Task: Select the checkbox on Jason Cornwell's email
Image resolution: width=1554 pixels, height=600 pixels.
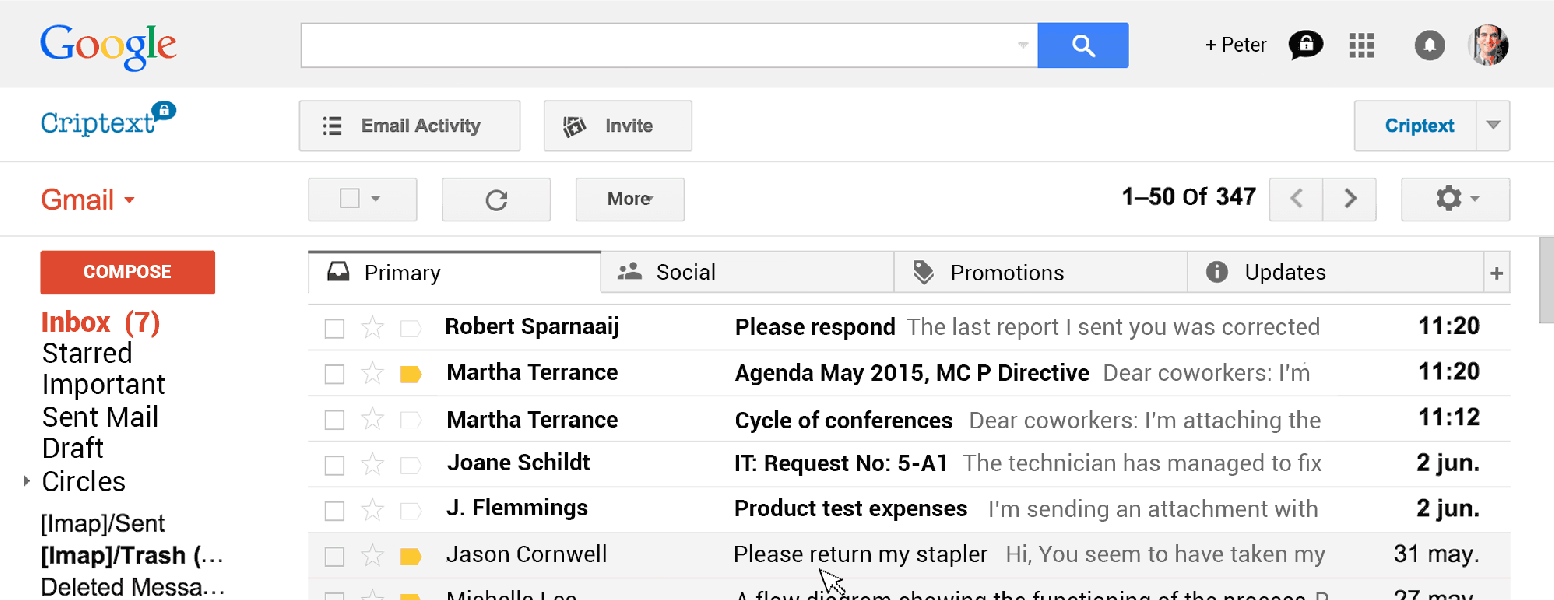Action: [x=334, y=555]
